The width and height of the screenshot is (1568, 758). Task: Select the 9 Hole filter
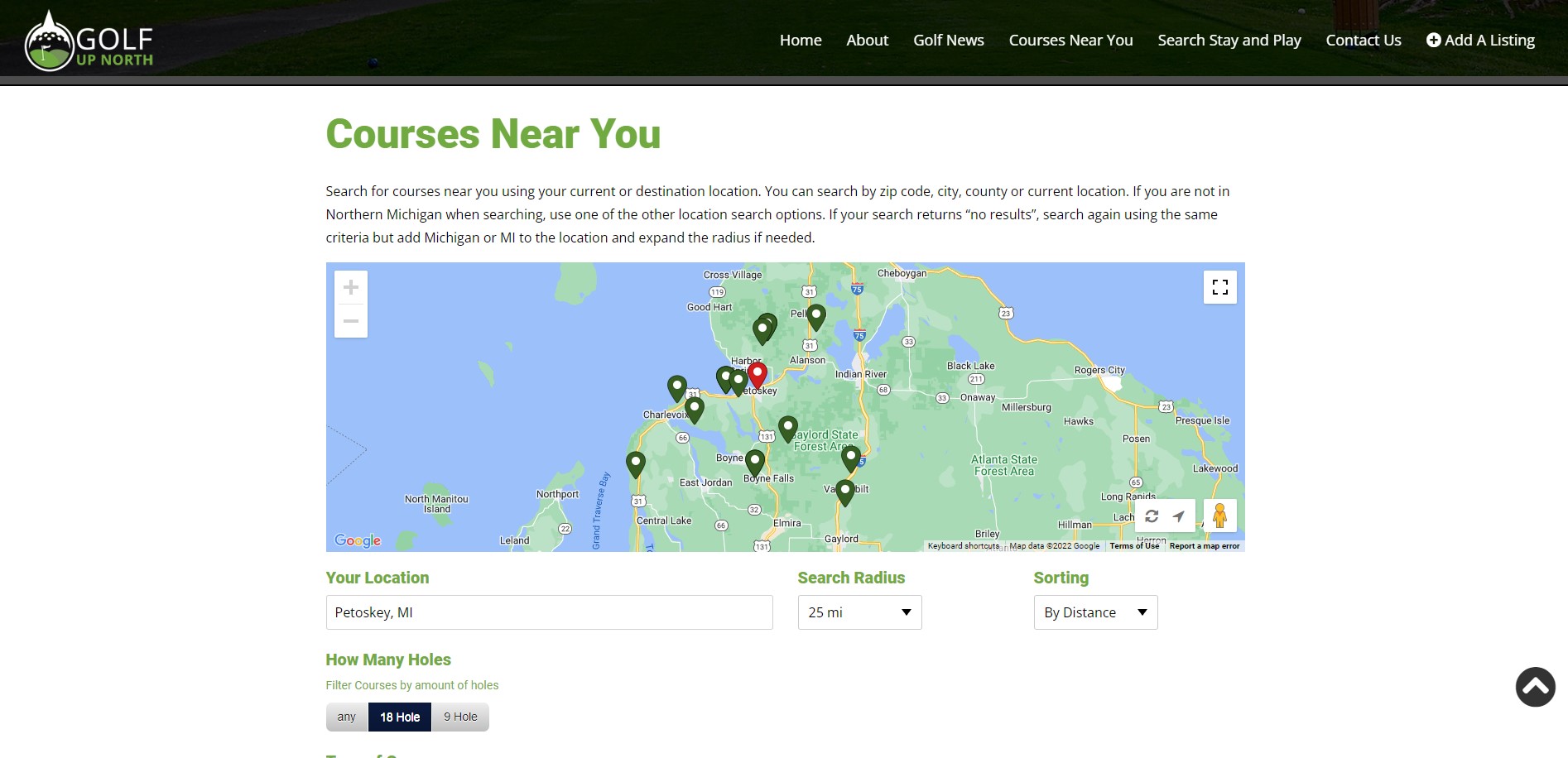tap(460, 717)
